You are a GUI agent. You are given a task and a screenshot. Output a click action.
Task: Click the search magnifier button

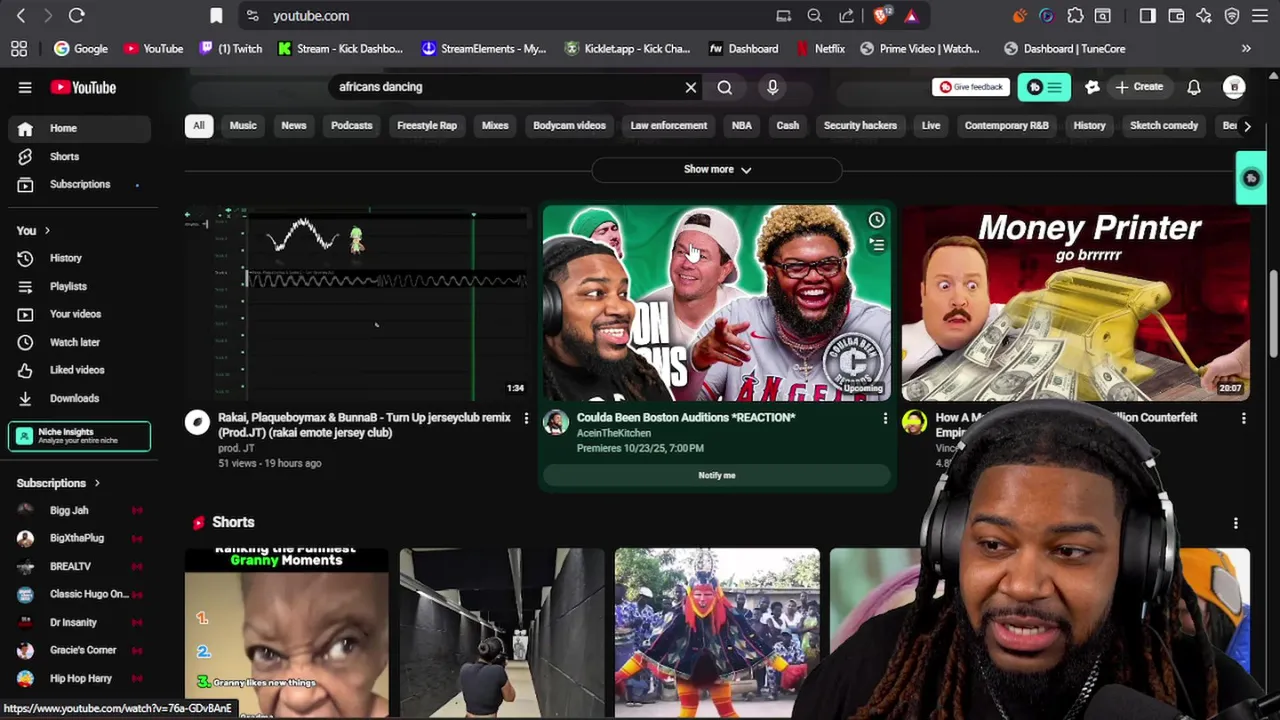(724, 87)
